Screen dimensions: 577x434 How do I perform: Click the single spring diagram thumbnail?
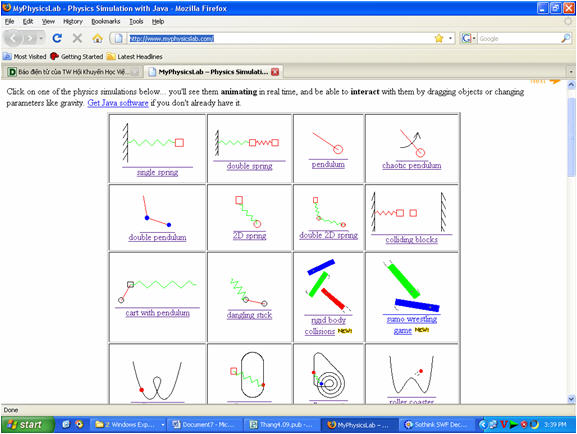pyautogui.click(x=153, y=143)
